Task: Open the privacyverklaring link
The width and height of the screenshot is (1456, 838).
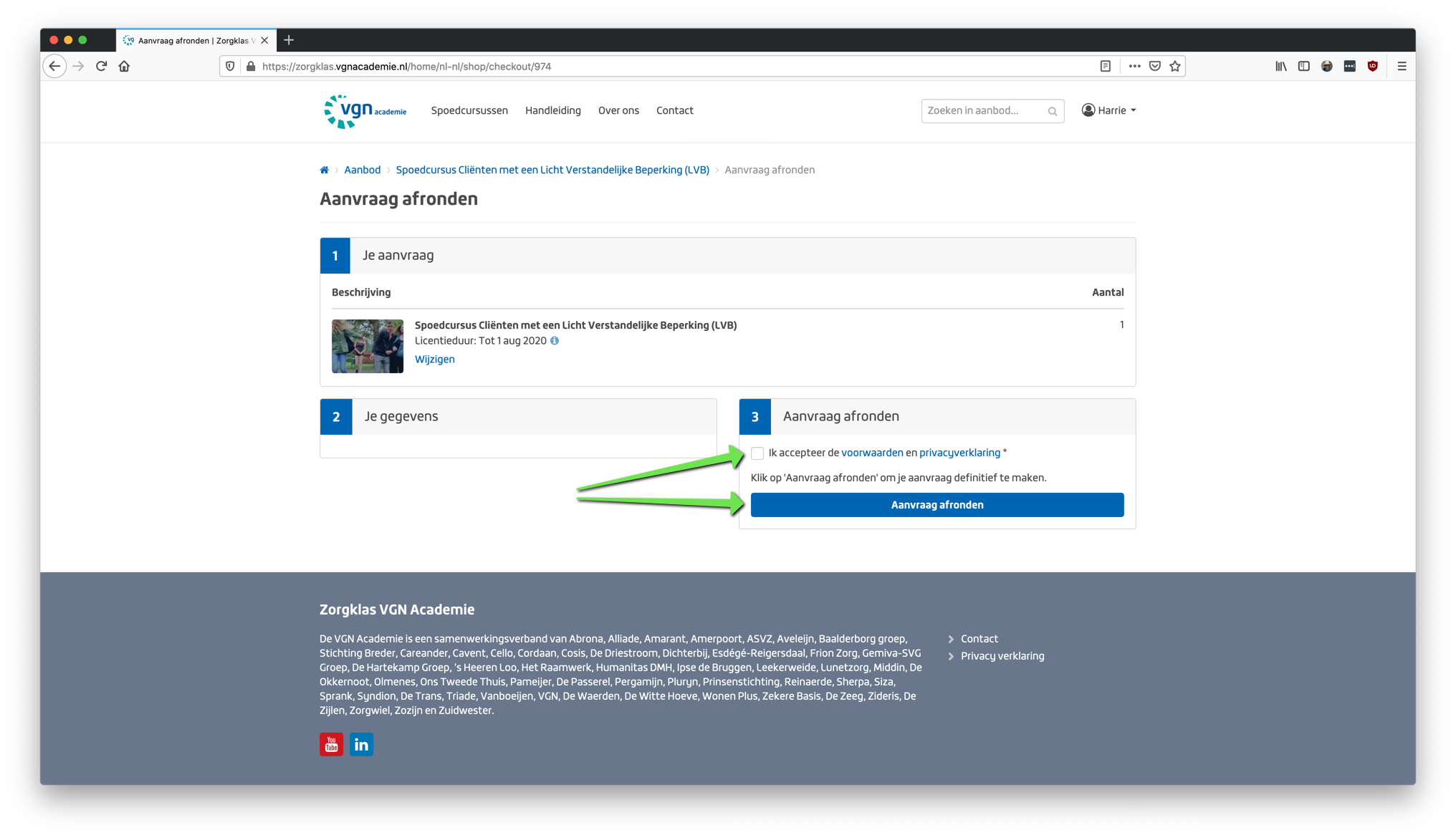Action: tap(959, 453)
